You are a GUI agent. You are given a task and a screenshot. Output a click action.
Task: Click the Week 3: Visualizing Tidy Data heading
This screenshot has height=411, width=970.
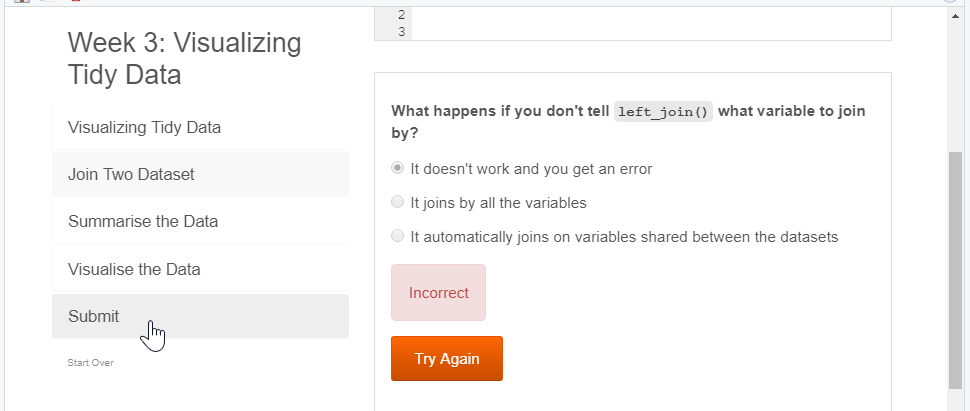point(184,59)
